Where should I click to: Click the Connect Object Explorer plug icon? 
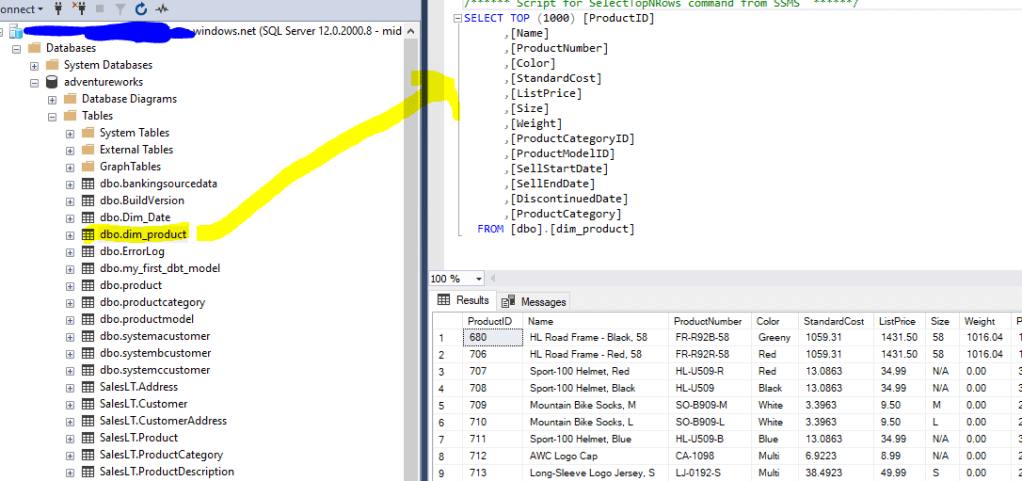click(60, 9)
